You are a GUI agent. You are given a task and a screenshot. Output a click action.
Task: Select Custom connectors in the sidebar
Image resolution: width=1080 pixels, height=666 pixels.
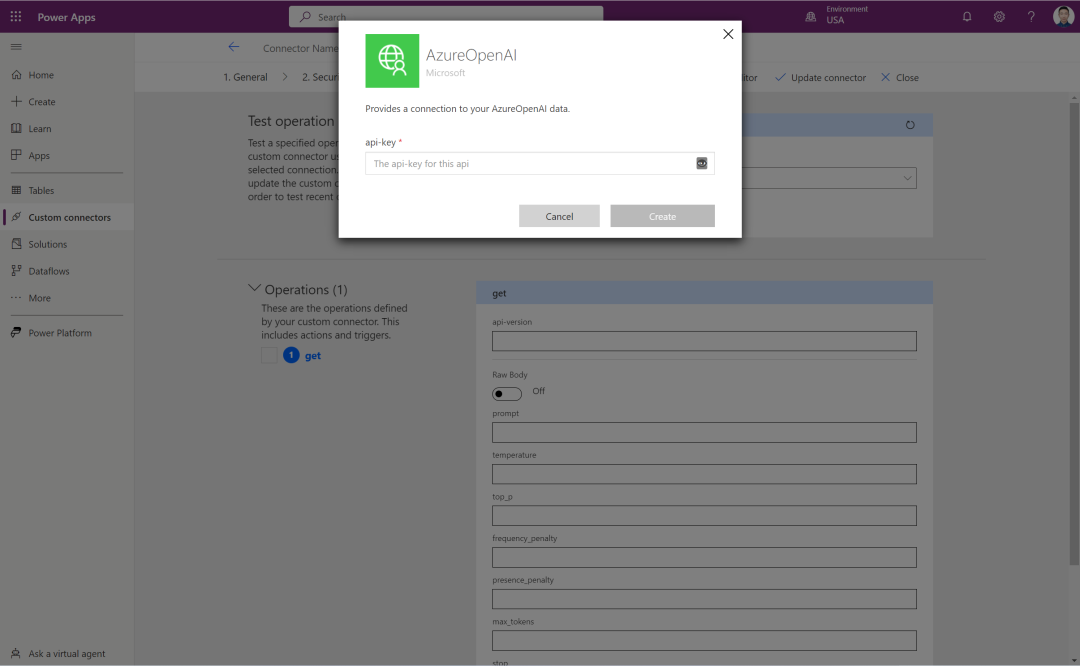click(x=67, y=217)
